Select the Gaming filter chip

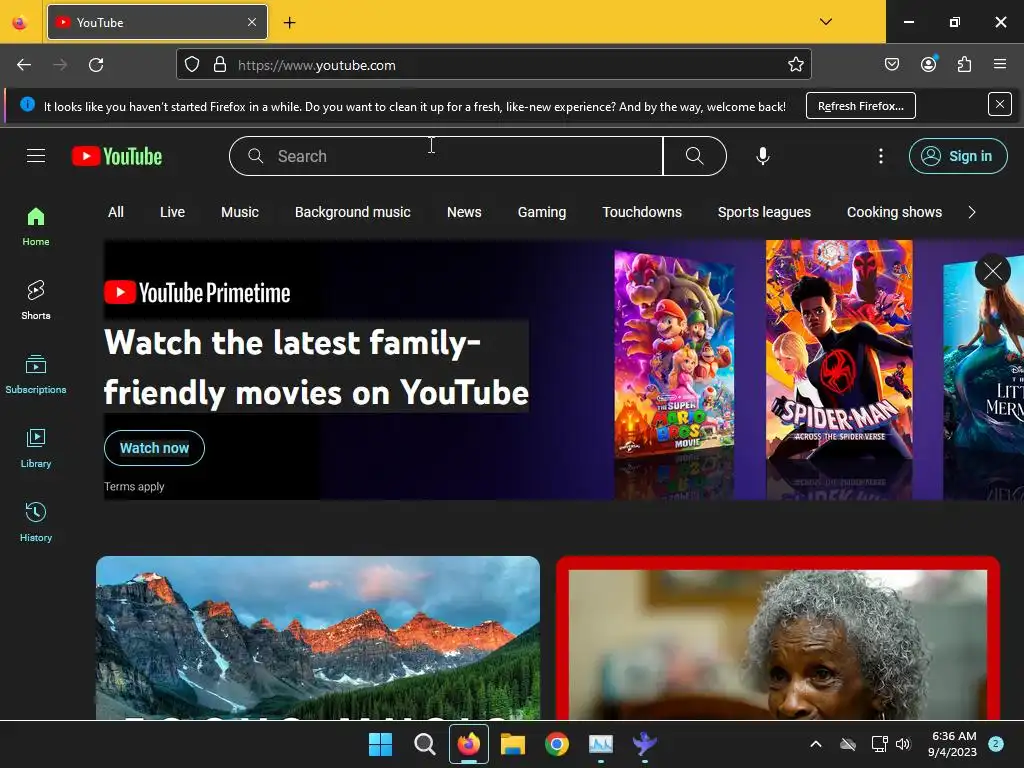click(542, 212)
